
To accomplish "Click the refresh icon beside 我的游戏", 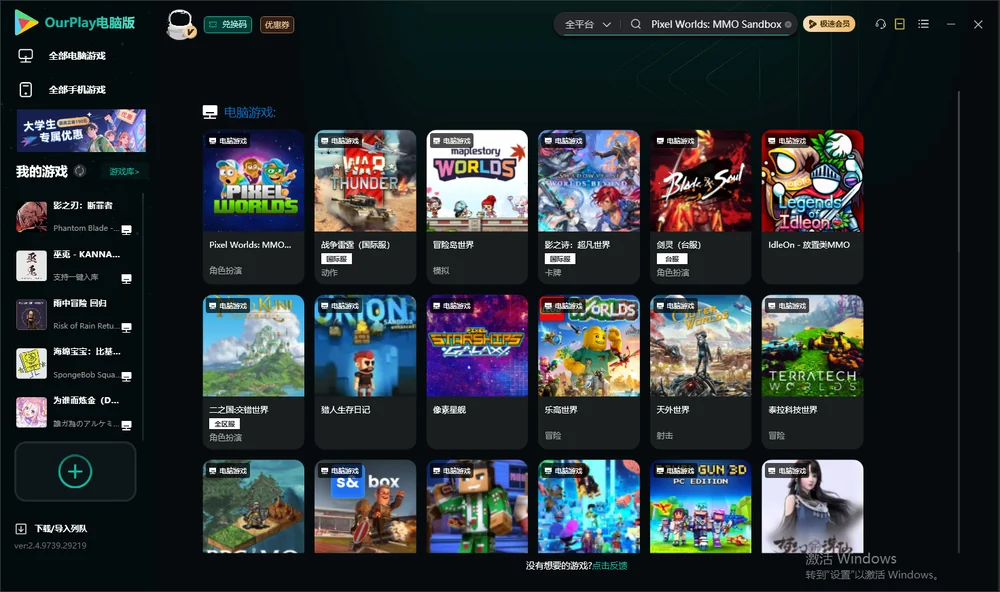I will tap(80, 171).
